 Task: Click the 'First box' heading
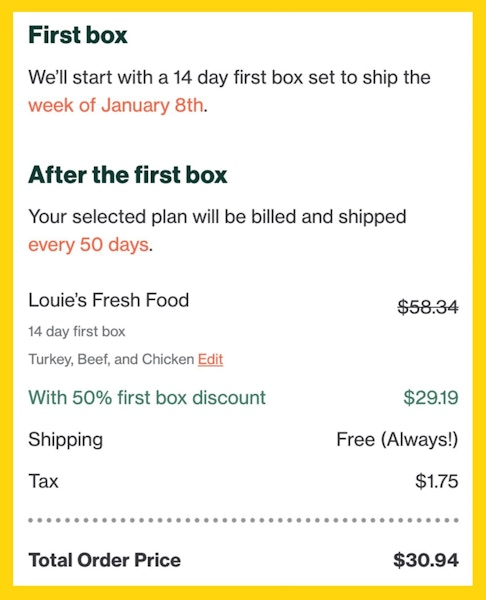tap(78, 35)
